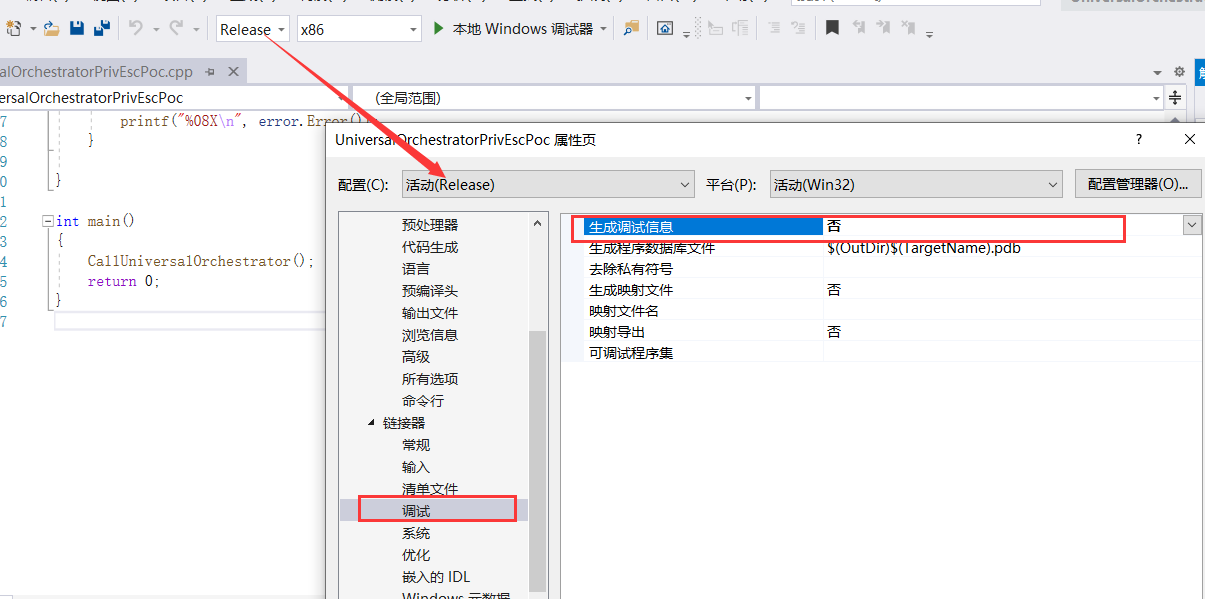
Task: Click the split editor window icon
Action: coord(1175,97)
